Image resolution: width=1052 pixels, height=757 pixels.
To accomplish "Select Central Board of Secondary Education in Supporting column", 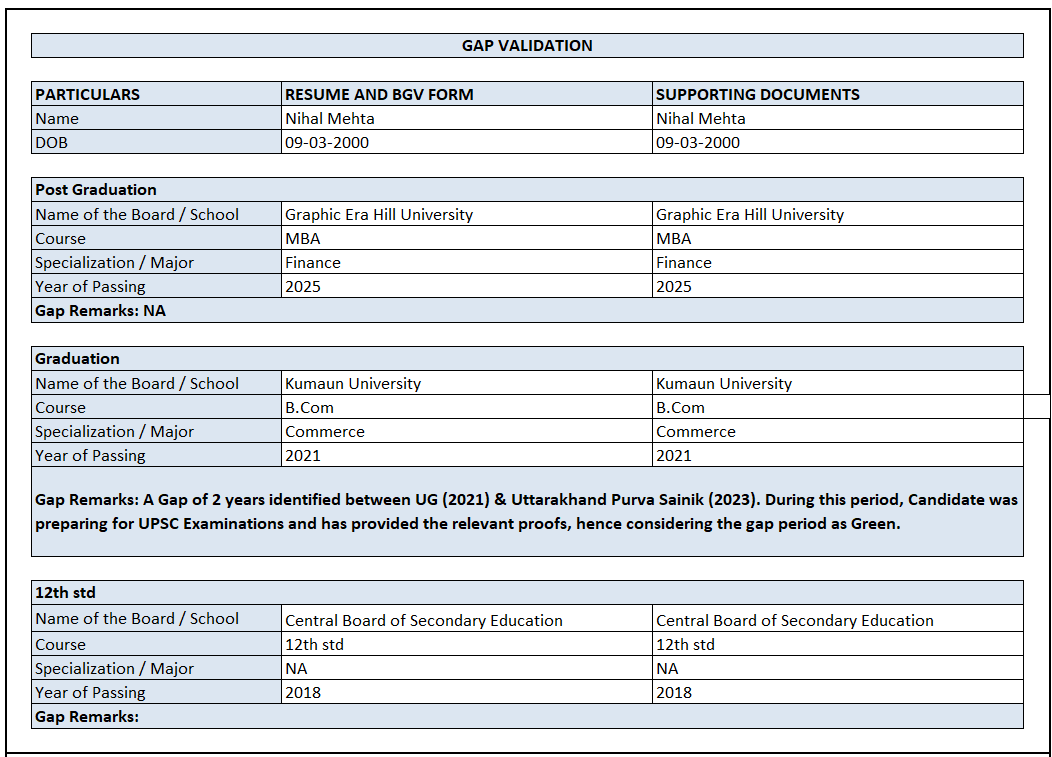I will pos(795,620).
